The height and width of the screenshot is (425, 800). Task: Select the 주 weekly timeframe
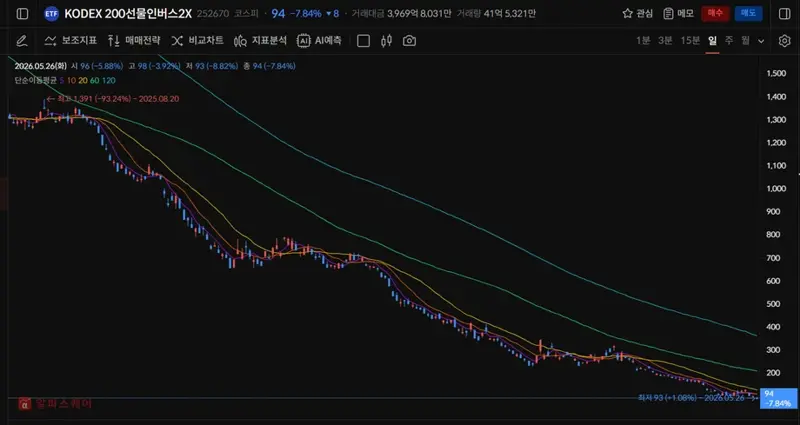pos(729,41)
